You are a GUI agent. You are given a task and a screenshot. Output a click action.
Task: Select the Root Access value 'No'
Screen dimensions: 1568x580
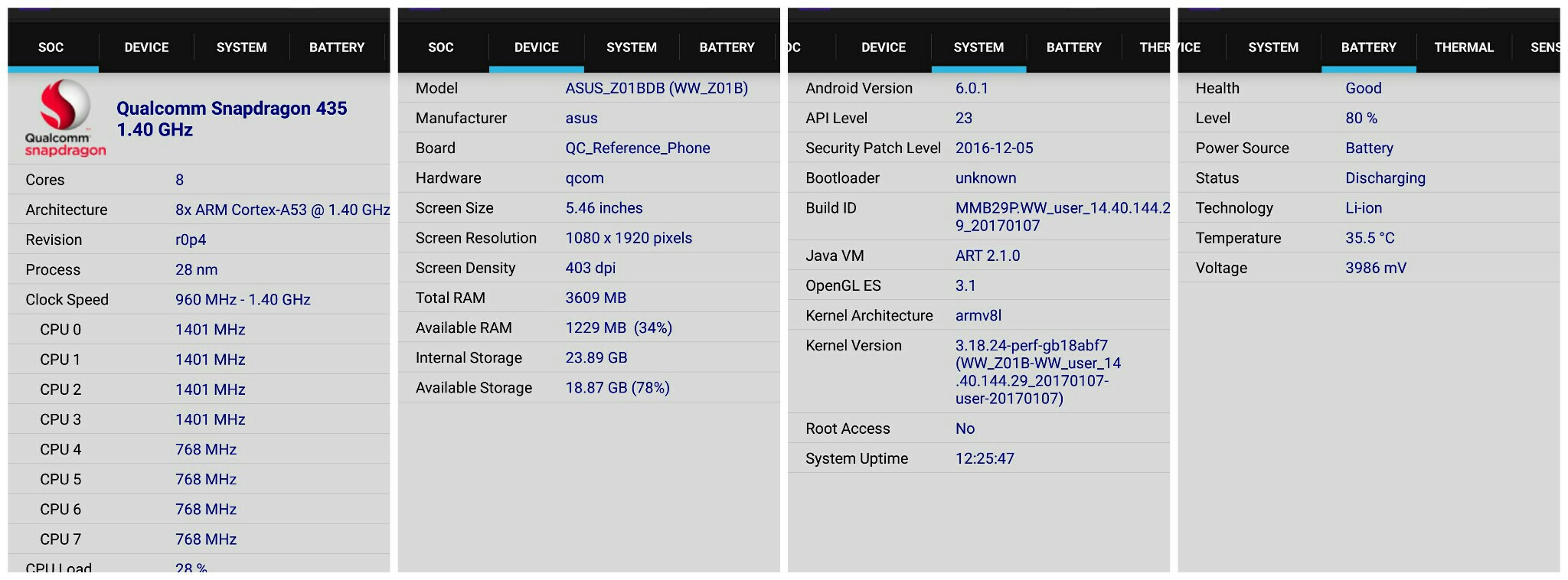[x=965, y=428]
